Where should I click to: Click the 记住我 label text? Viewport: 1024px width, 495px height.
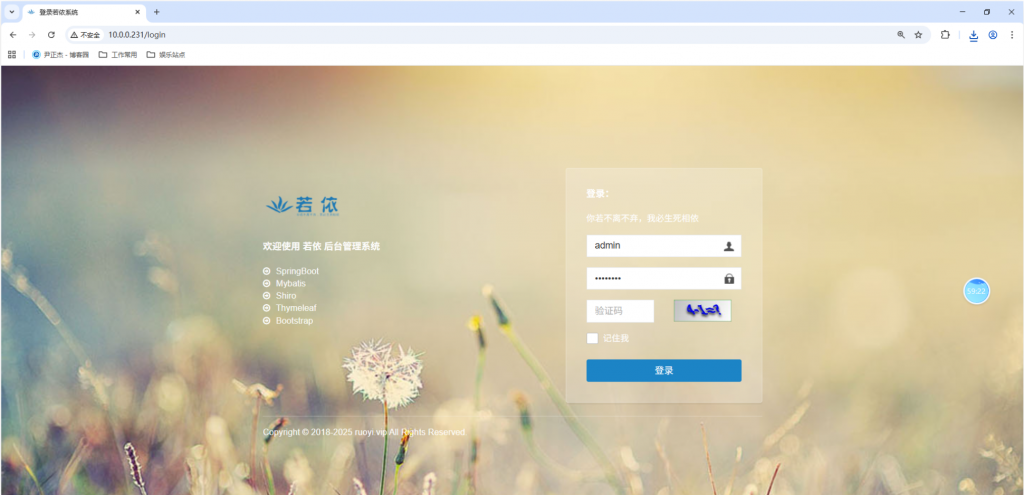[x=616, y=338]
